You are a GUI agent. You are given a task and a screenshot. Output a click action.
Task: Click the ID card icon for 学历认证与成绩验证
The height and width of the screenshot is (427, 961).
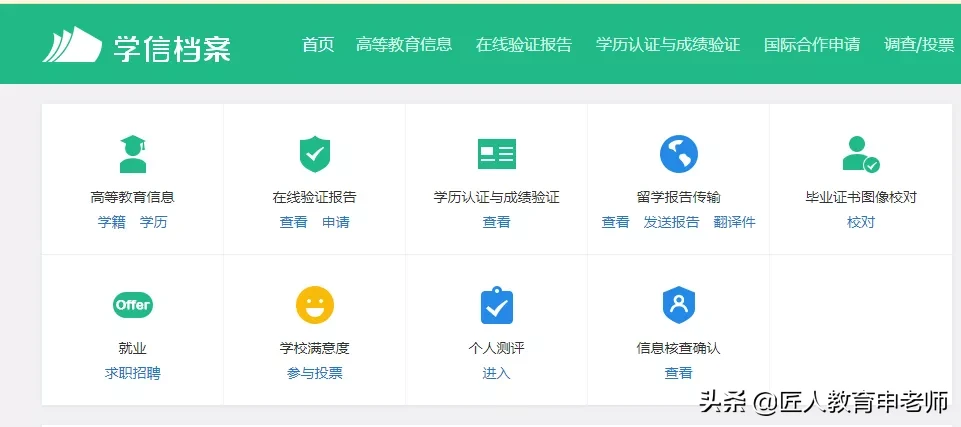click(x=496, y=154)
